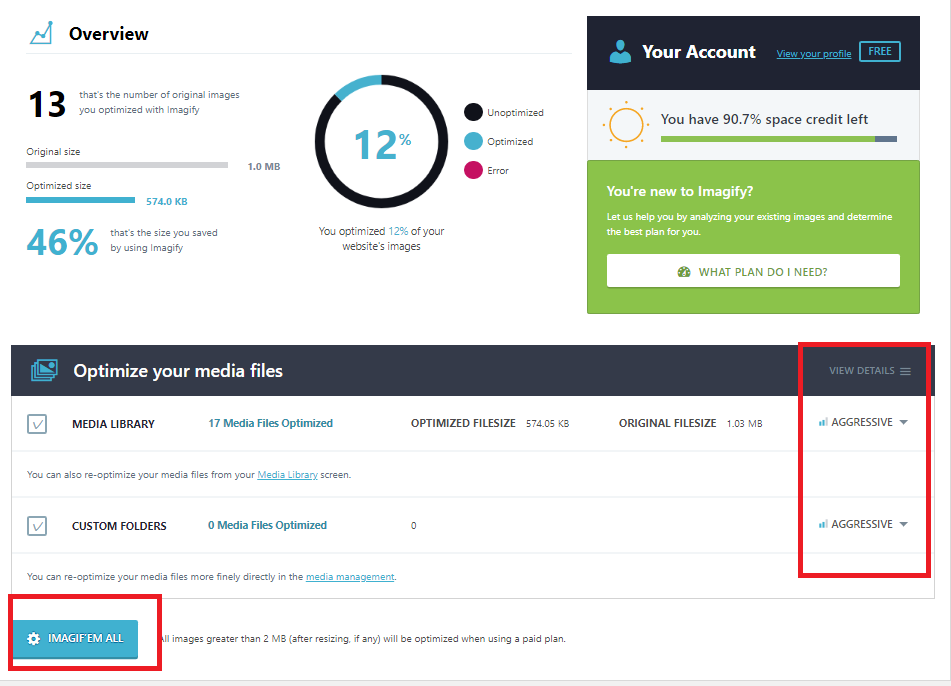Click the MEDIA LIBRARY row label
951x686 pixels.
[113, 424]
